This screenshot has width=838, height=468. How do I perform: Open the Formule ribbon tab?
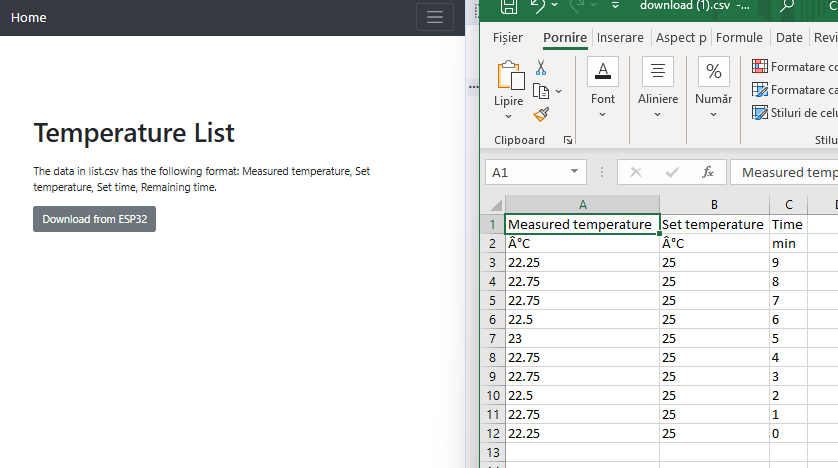tap(739, 37)
